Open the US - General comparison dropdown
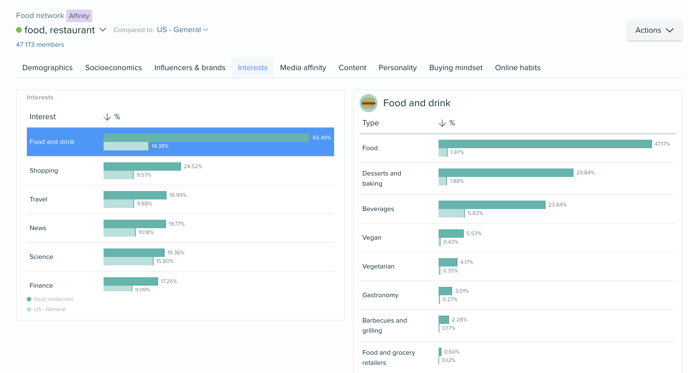Image resolution: width=688 pixels, height=373 pixels. click(x=182, y=30)
